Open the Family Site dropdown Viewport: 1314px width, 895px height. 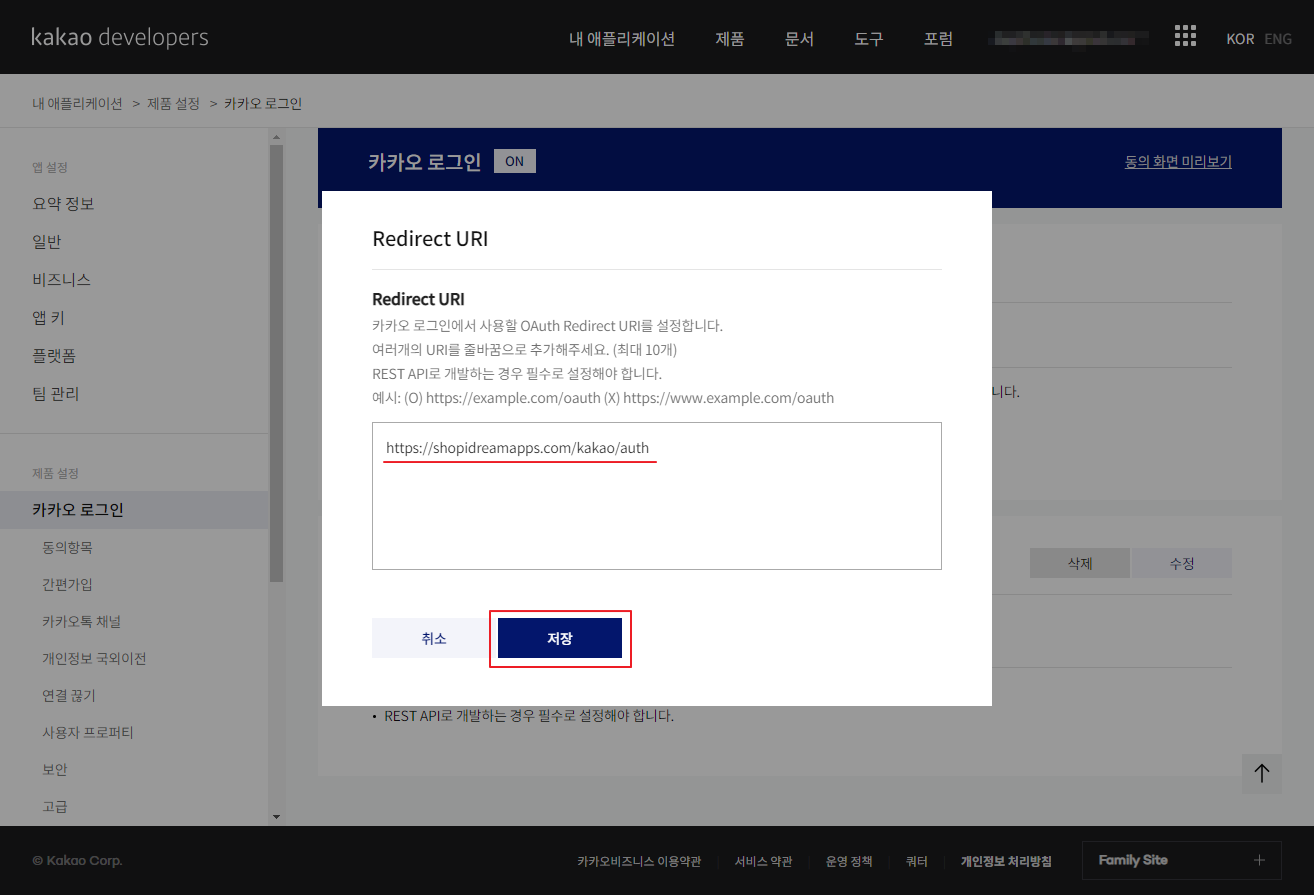1182,860
